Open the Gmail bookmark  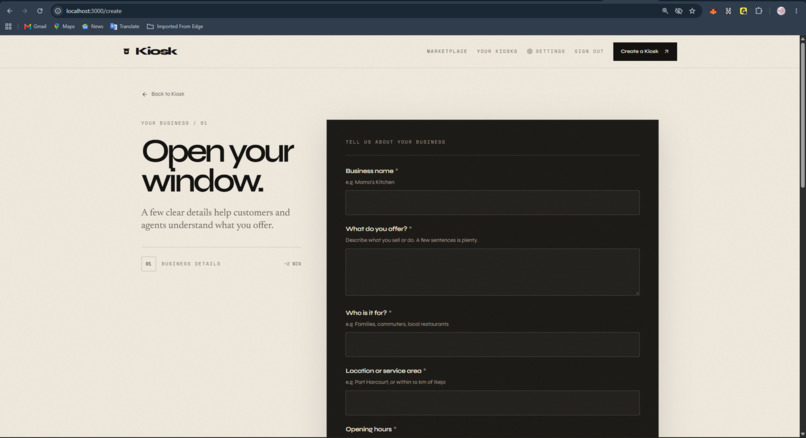pos(35,26)
